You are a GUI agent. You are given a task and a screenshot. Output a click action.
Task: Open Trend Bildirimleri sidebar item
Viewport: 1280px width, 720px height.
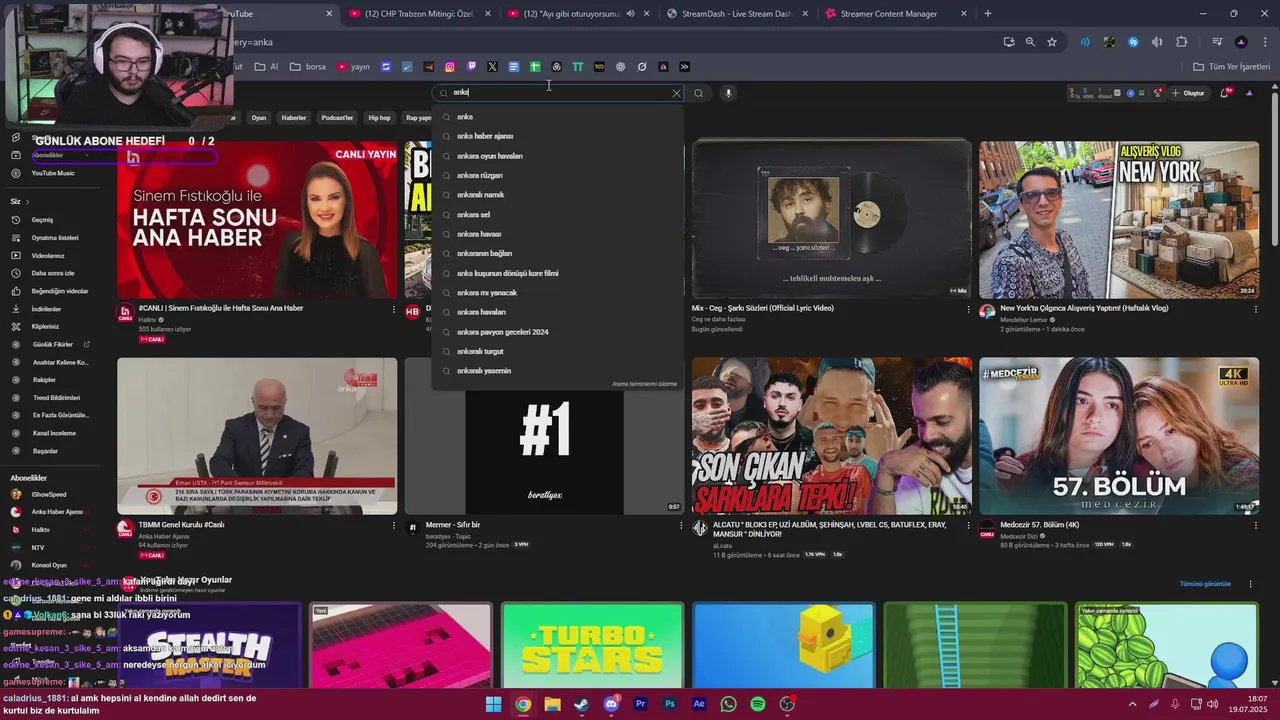(56, 398)
